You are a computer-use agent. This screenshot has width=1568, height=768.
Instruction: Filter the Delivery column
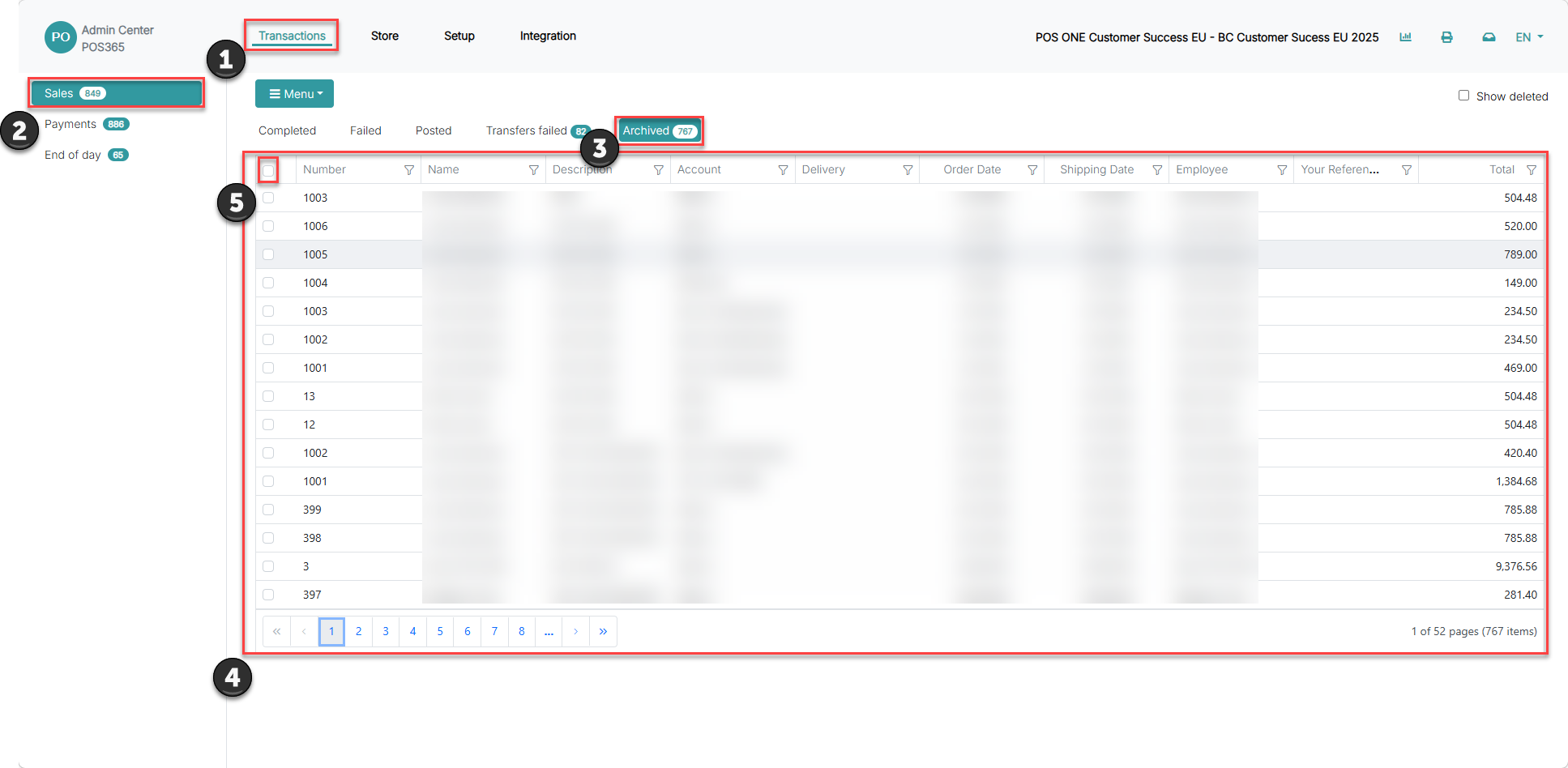pos(908,170)
